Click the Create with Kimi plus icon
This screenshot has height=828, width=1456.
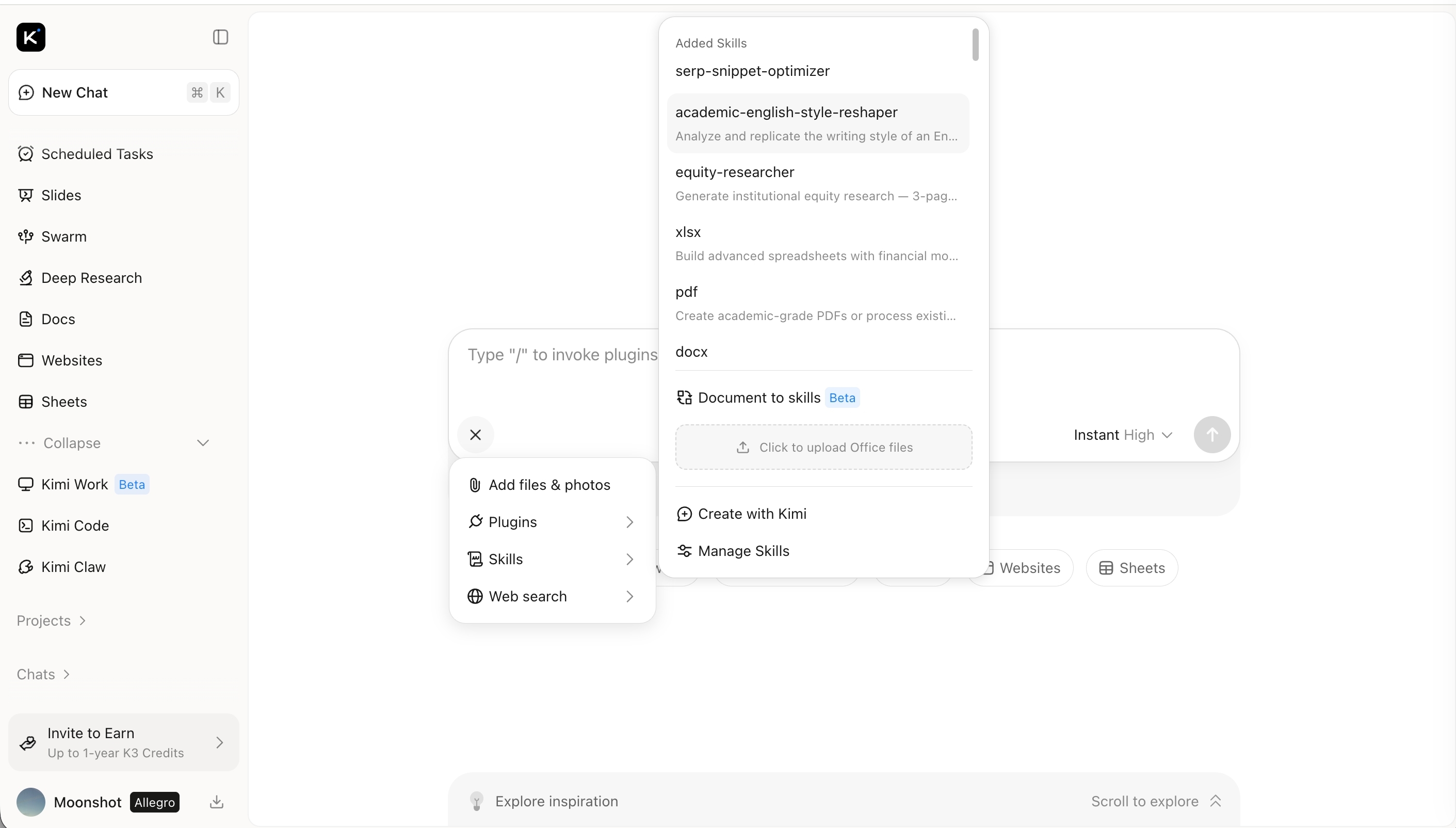click(x=684, y=514)
